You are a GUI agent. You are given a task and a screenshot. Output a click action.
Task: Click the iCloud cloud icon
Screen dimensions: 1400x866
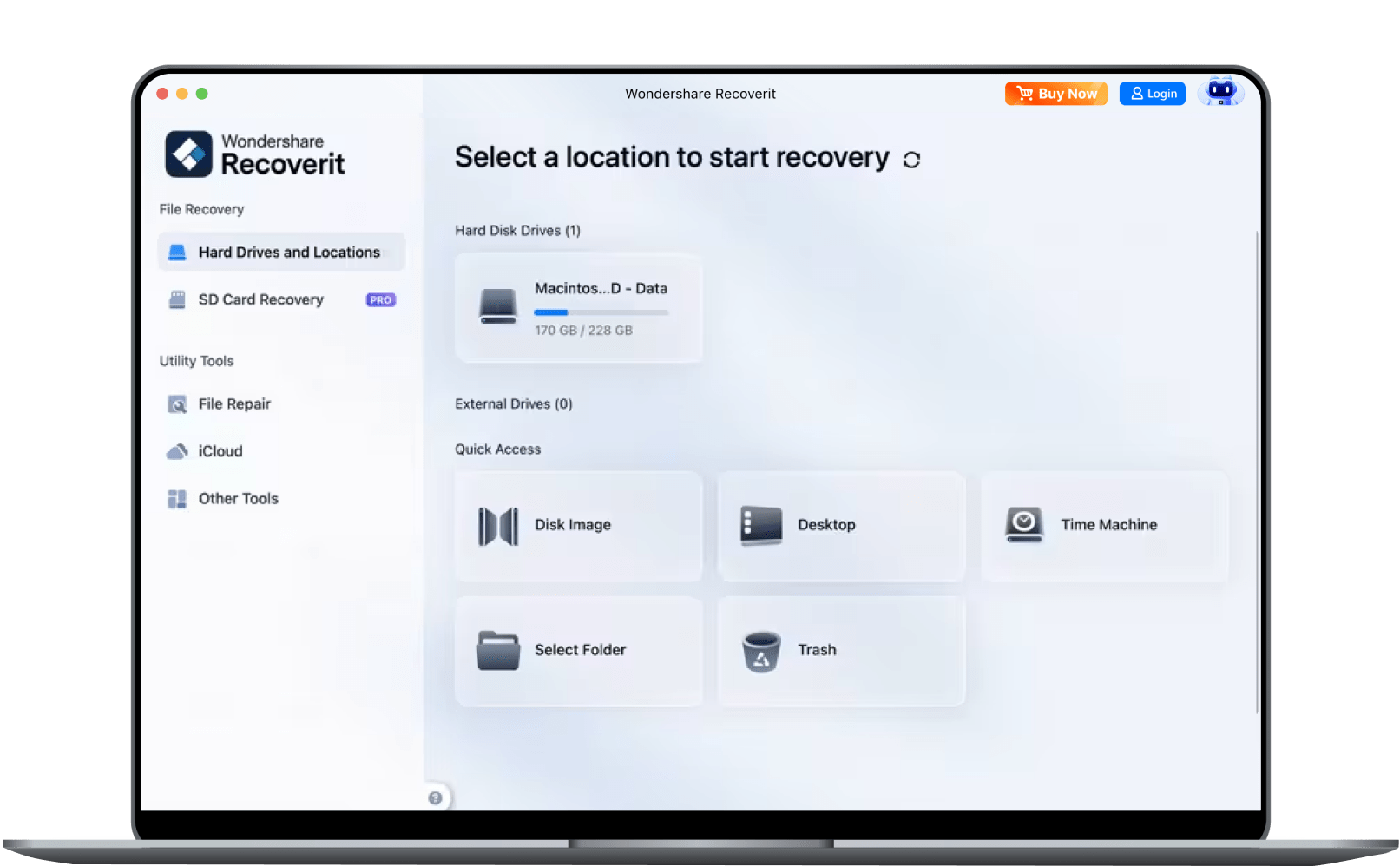(x=177, y=451)
